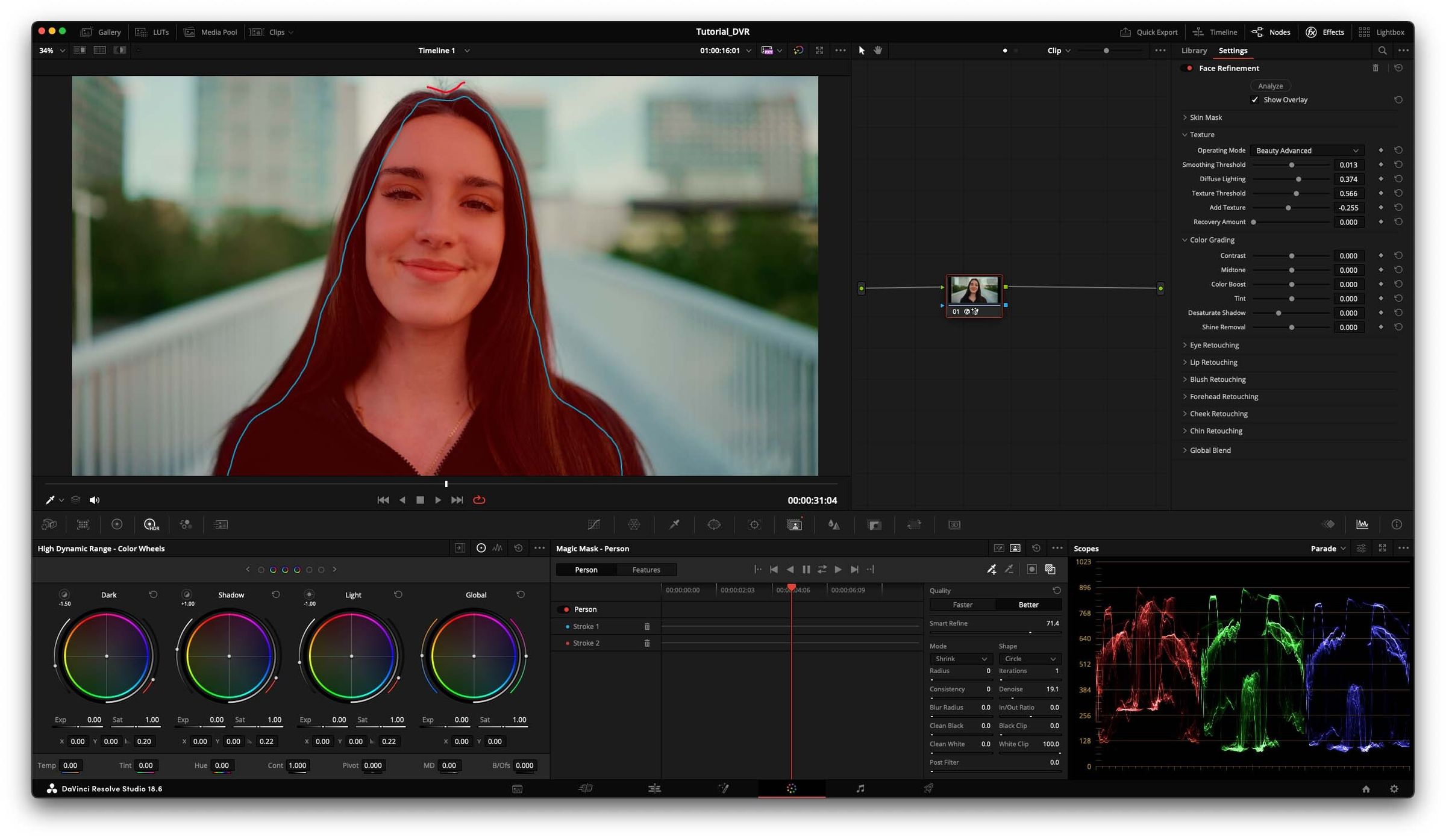Delete Stroke 2 in the Person mask
Image resolution: width=1446 pixels, height=840 pixels.
pos(647,643)
